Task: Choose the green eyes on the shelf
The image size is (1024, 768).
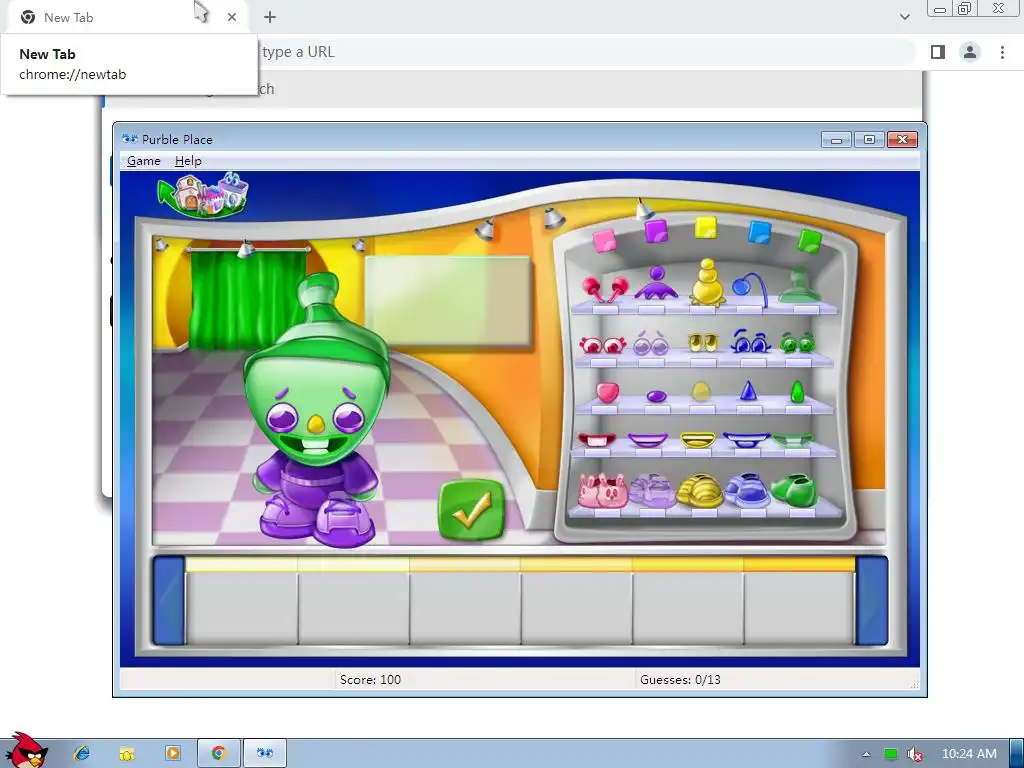Action: pos(797,342)
